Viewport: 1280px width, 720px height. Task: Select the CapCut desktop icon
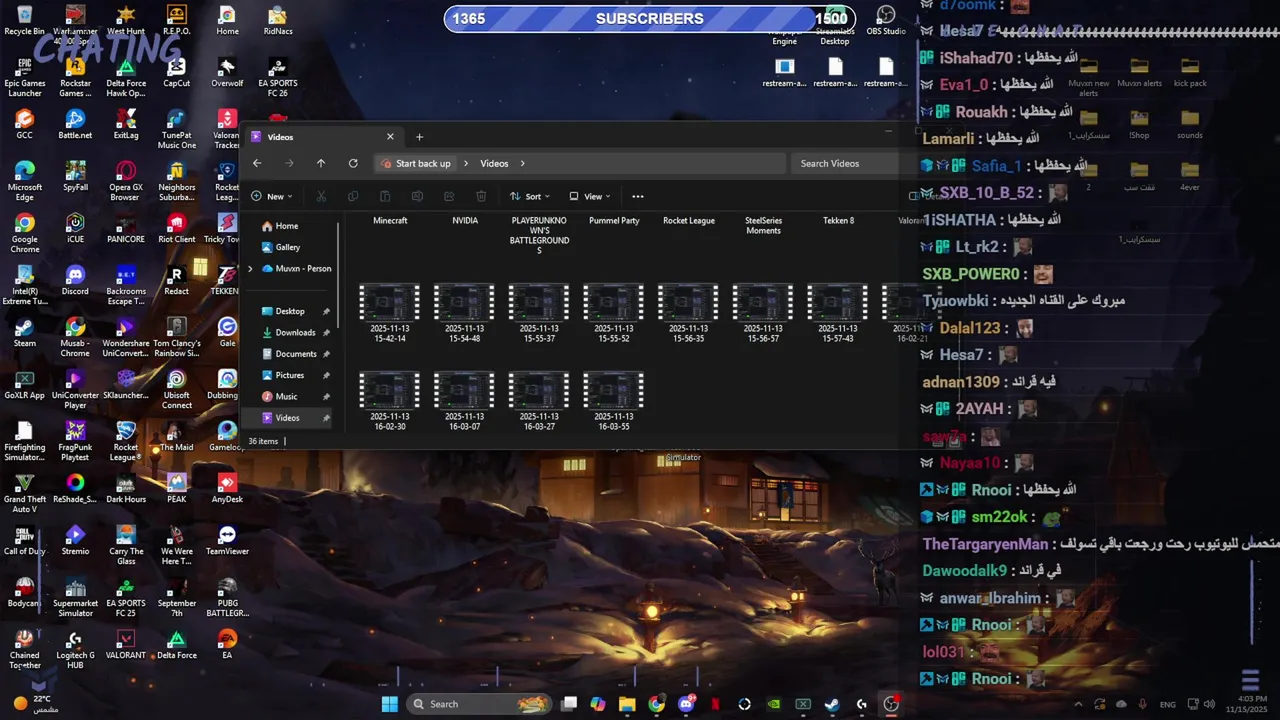coord(177,72)
